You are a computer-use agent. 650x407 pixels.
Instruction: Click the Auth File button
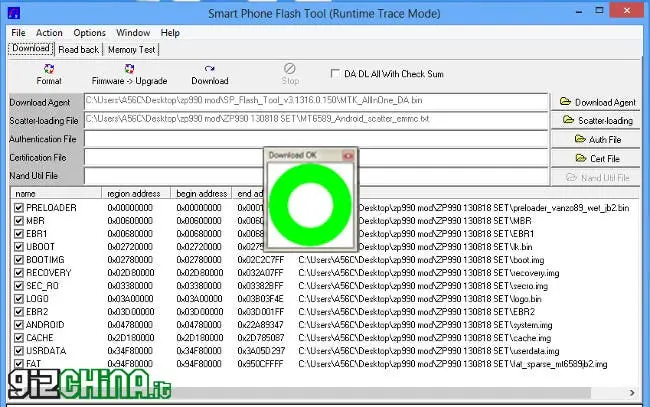pyautogui.click(x=595, y=140)
